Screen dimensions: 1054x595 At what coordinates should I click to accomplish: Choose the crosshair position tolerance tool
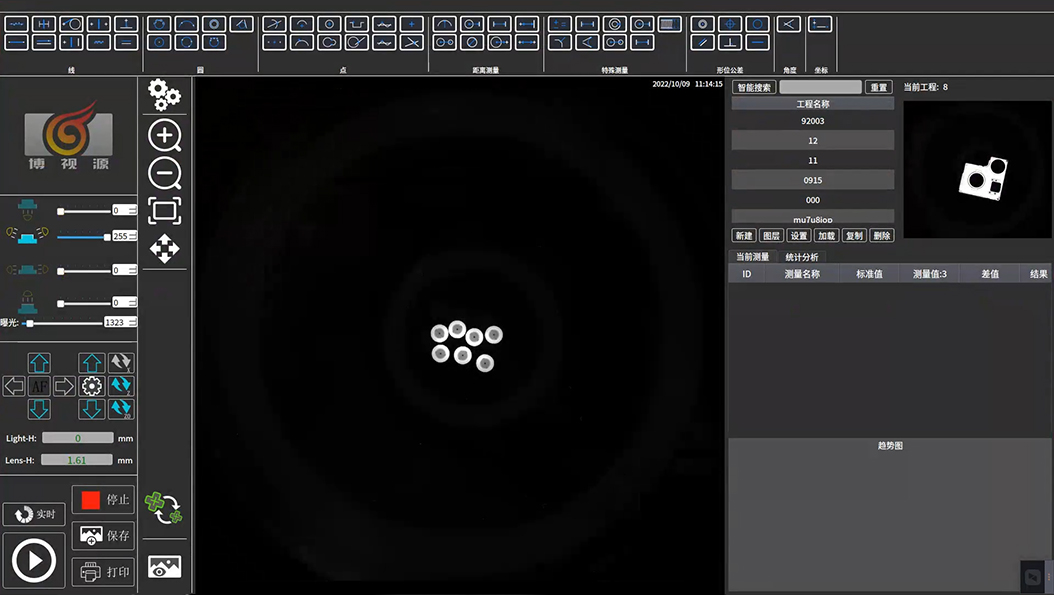pyautogui.click(x=730, y=24)
